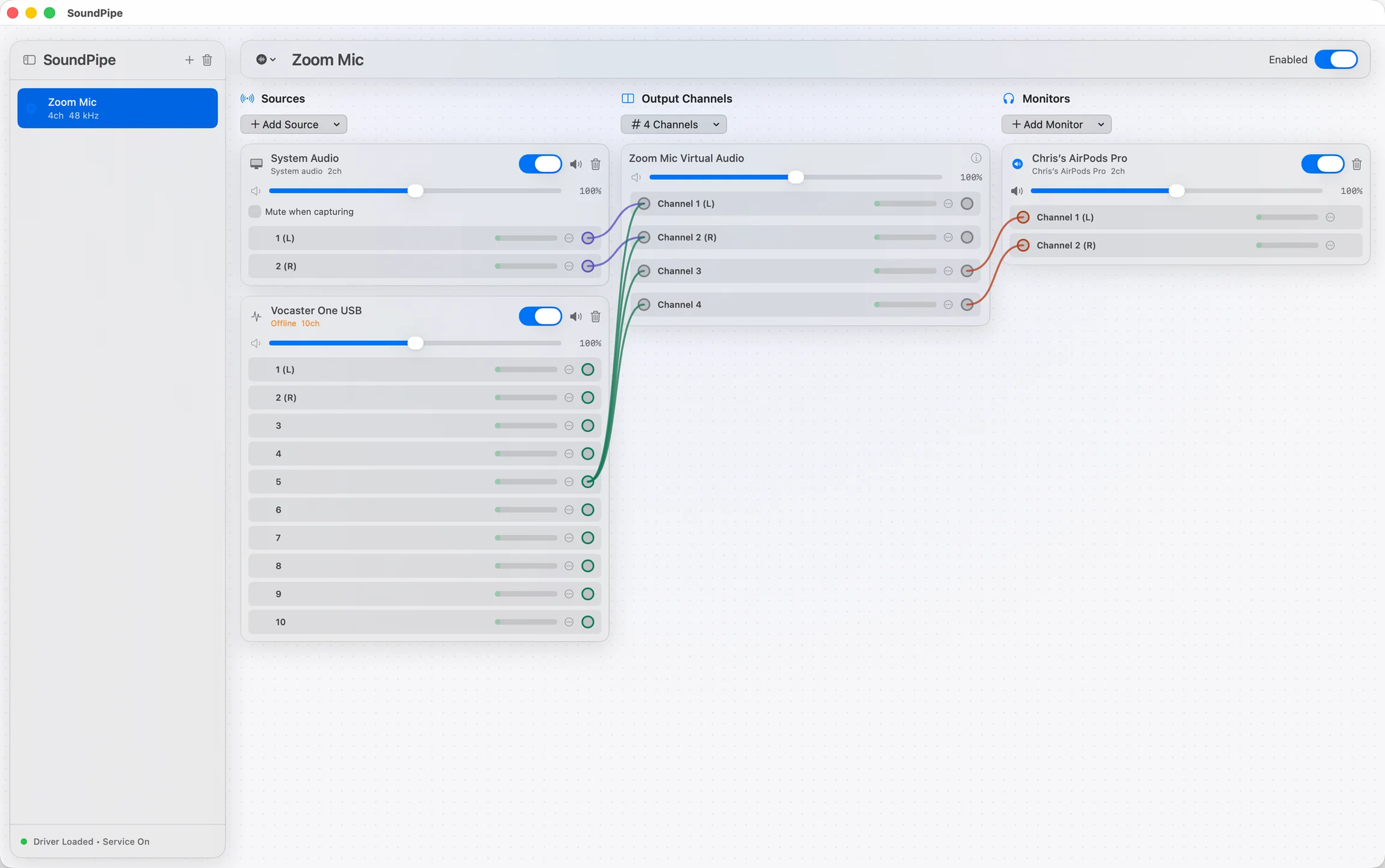Select Zoom Mic device in sidebar
1385x868 pixels.
click(118, 108)
